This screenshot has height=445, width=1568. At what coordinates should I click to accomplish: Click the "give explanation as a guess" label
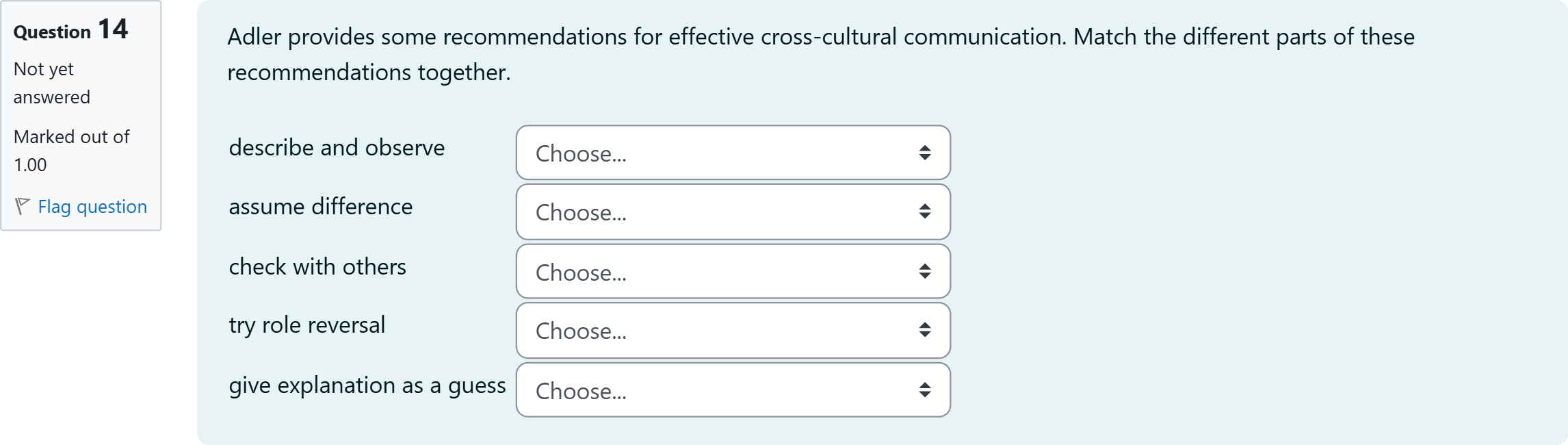pos(367,385)
